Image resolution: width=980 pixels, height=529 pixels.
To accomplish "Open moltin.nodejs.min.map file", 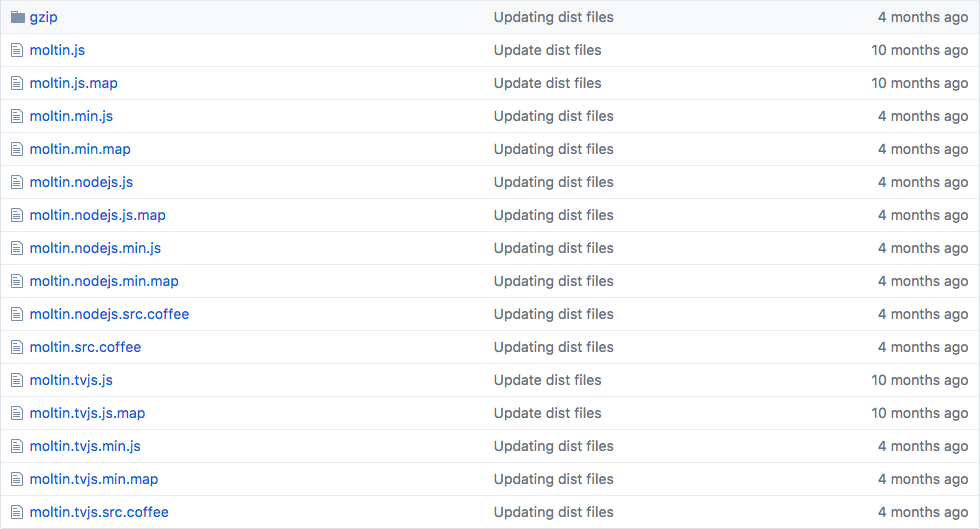I will tap(104, 281).
